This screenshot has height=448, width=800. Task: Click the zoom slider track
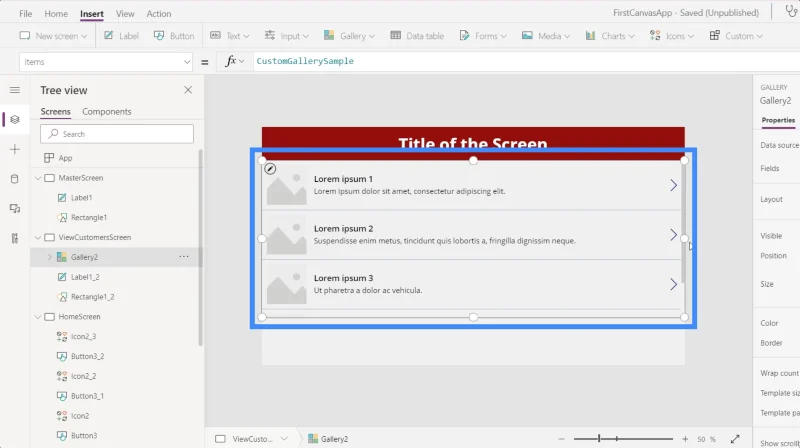point(623,439)
